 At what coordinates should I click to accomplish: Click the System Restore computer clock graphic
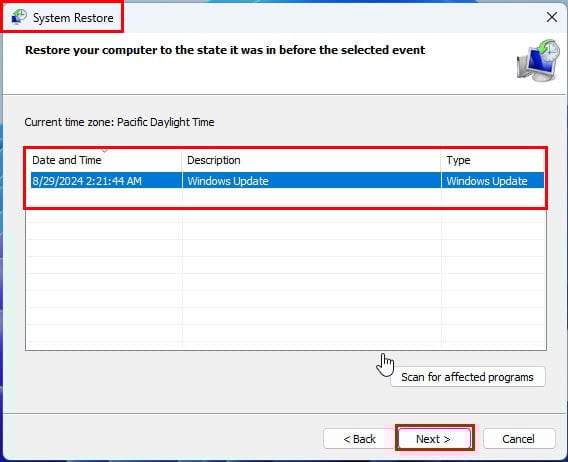(x=538, y=60)
